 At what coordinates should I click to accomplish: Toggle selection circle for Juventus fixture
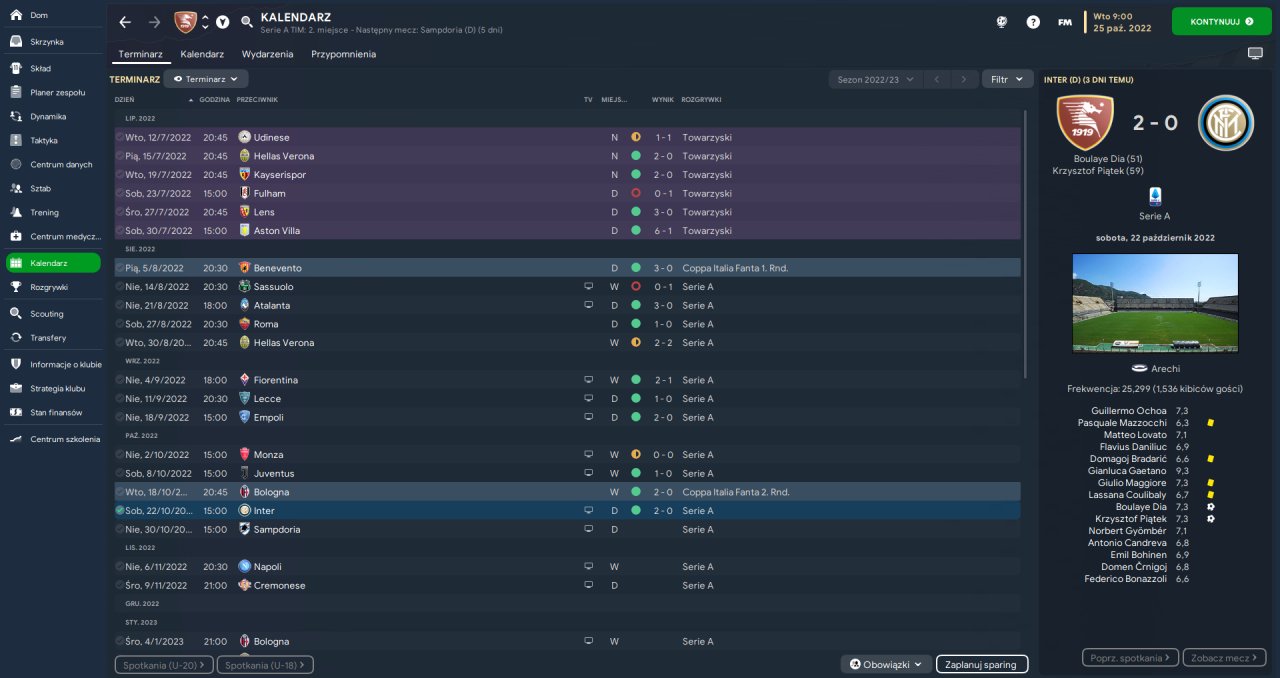120,473
